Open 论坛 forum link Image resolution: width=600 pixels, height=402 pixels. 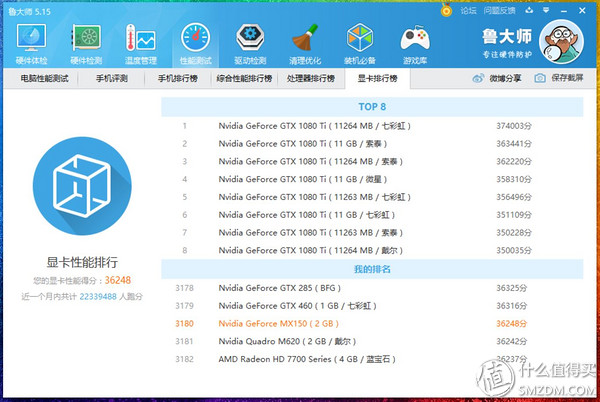(468, 10)
